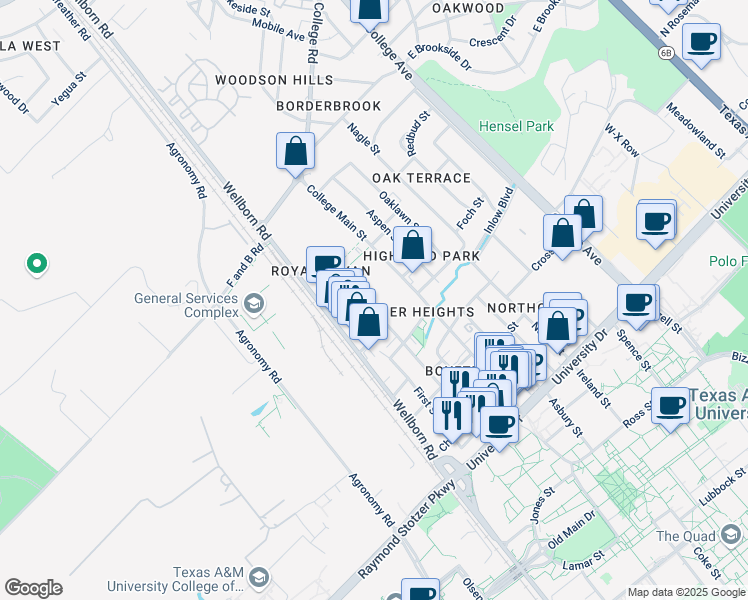Click the shopping bag marker next to Northgate label
Image resolution: width=748 pixels, height=600 pixels.
[558, 328]
